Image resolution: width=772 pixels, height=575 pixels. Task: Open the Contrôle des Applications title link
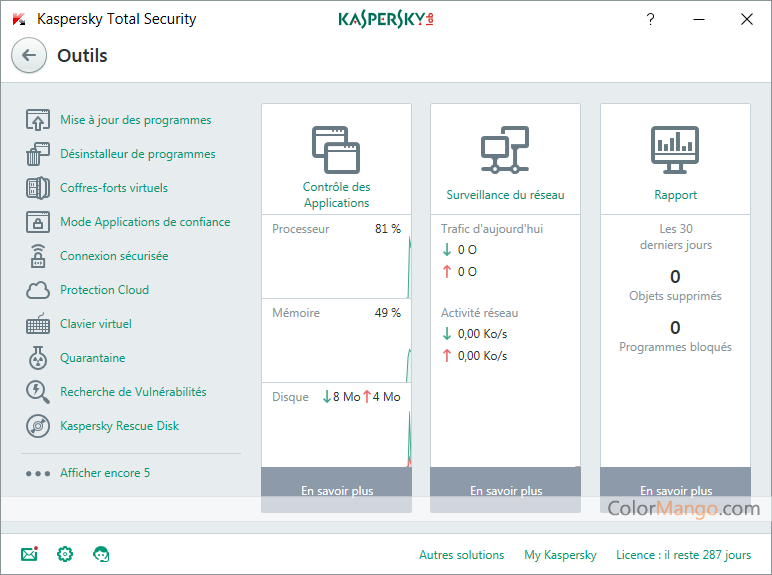(336, 194)
